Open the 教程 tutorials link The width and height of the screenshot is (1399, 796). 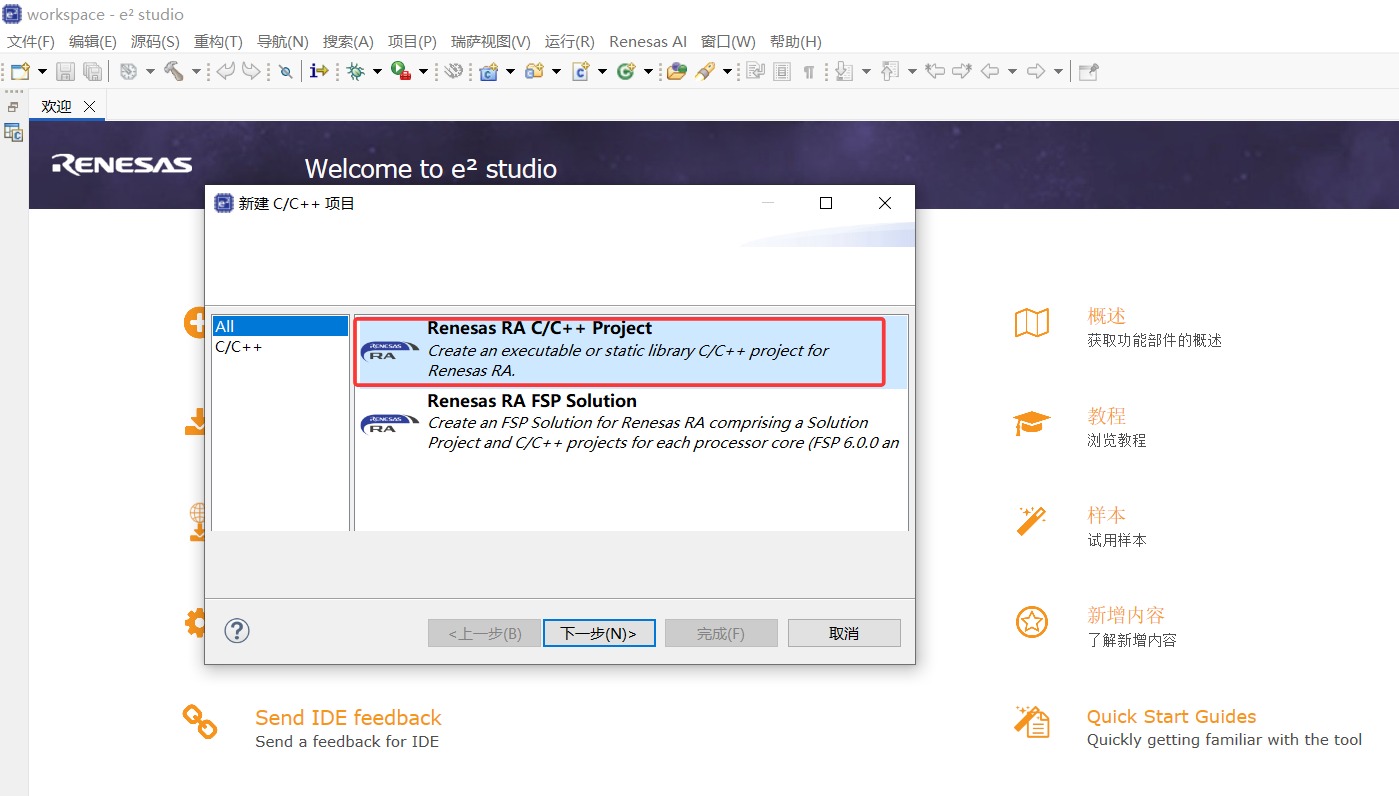(x=1106, y=416)
